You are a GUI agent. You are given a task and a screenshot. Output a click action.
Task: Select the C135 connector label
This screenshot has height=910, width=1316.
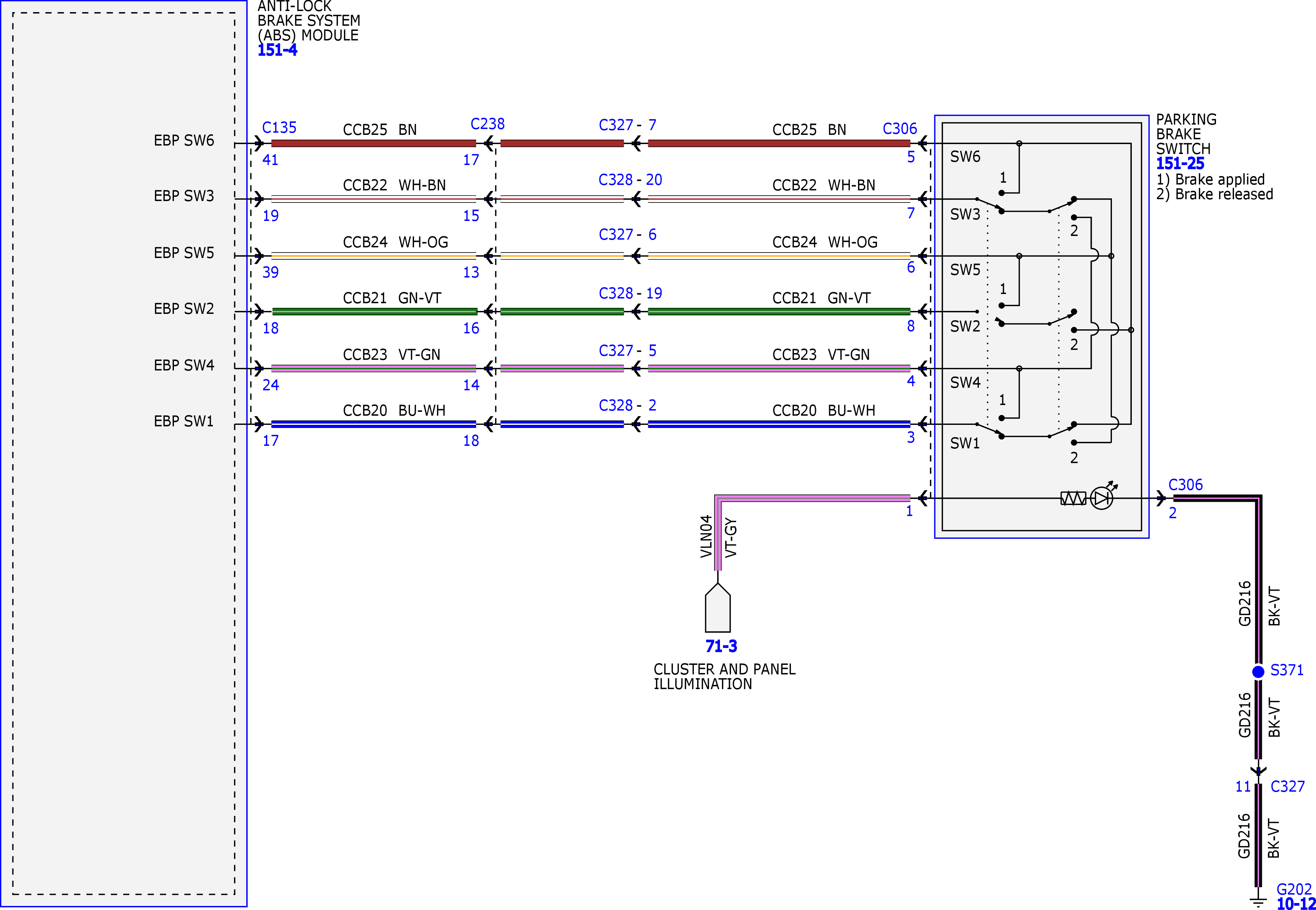click(279, 128)
